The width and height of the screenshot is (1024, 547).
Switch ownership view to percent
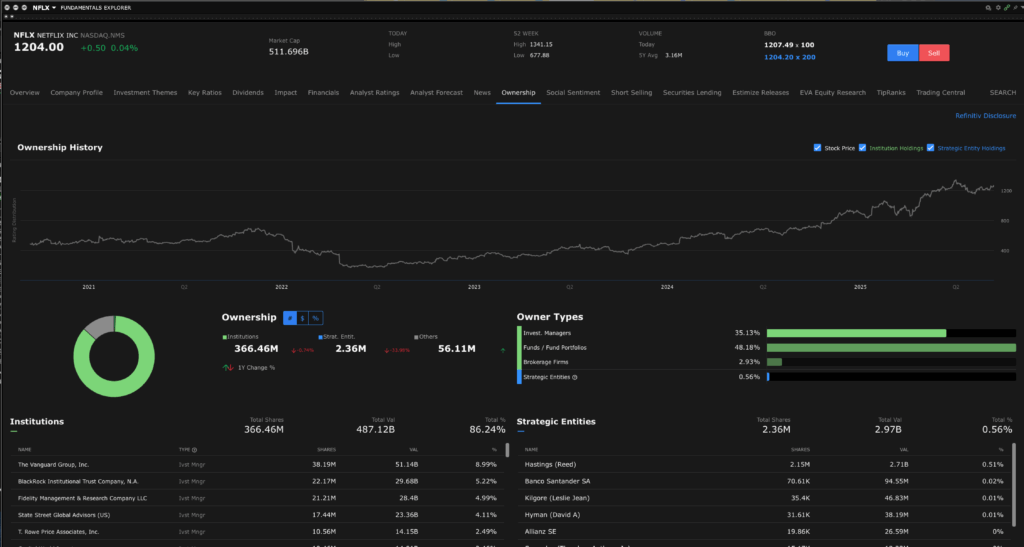[316, 317]
